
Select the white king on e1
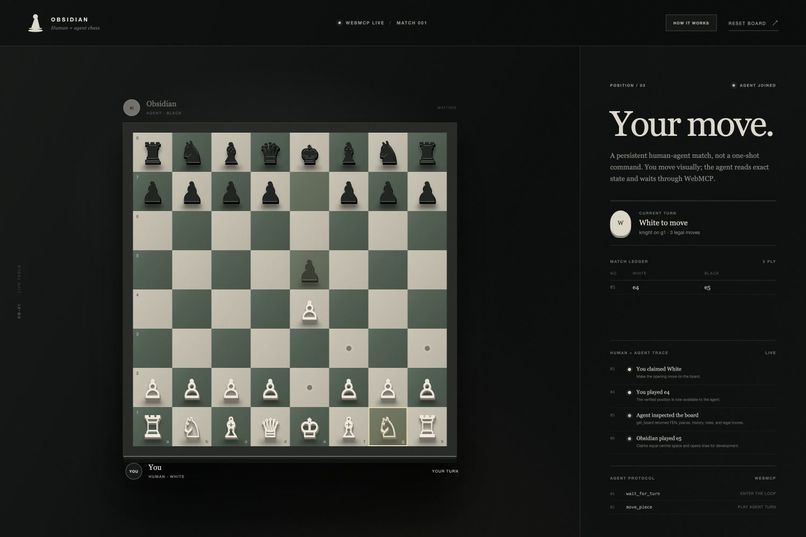coord(309,427)
